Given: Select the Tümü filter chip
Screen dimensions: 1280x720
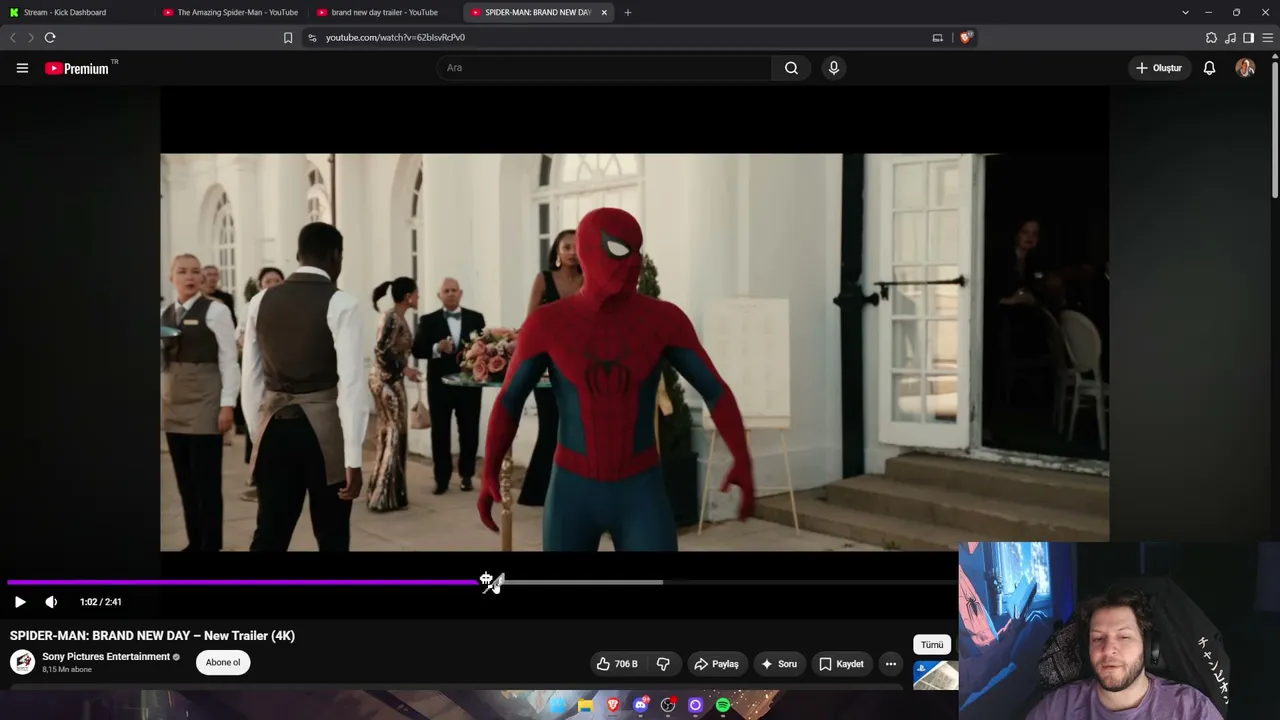Looking at the screenshot, I should [932, 645].
